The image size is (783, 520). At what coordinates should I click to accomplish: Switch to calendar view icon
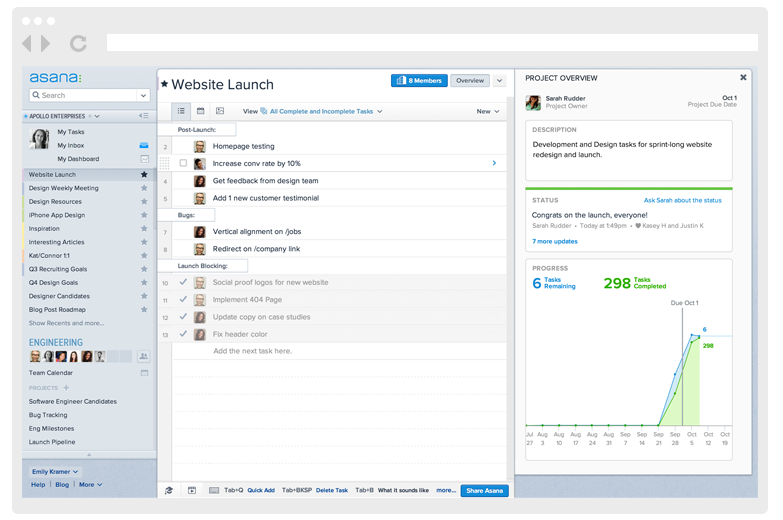200,111
